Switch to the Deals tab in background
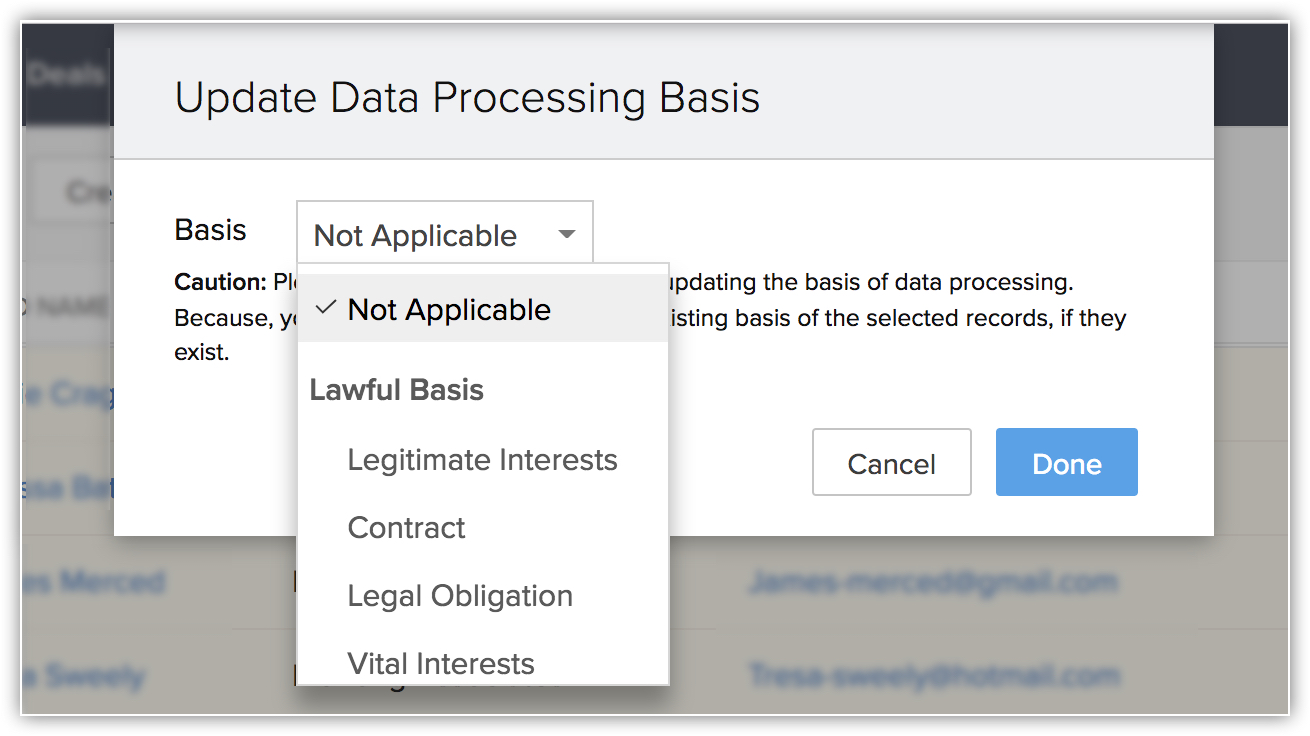The width and height of the screenshot is (1310, 736). pyautogui.click(x=66, y=75)
